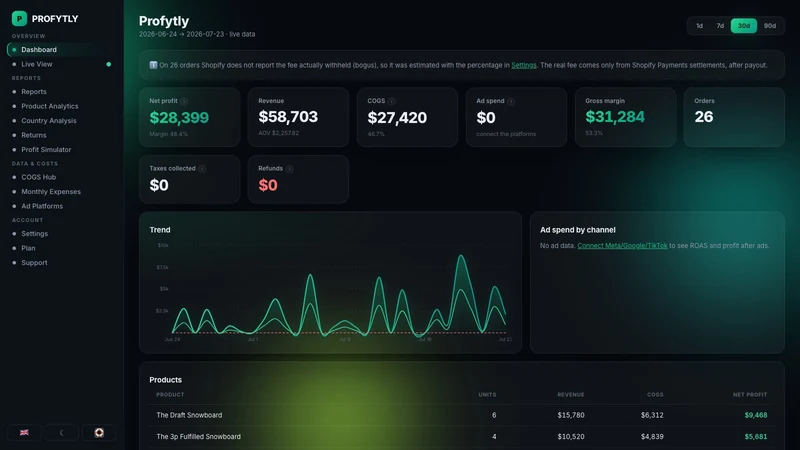The width and height of the screenshot is (800, 450).
Task: Click the REVENUE column header
Action: click(570, 394)
